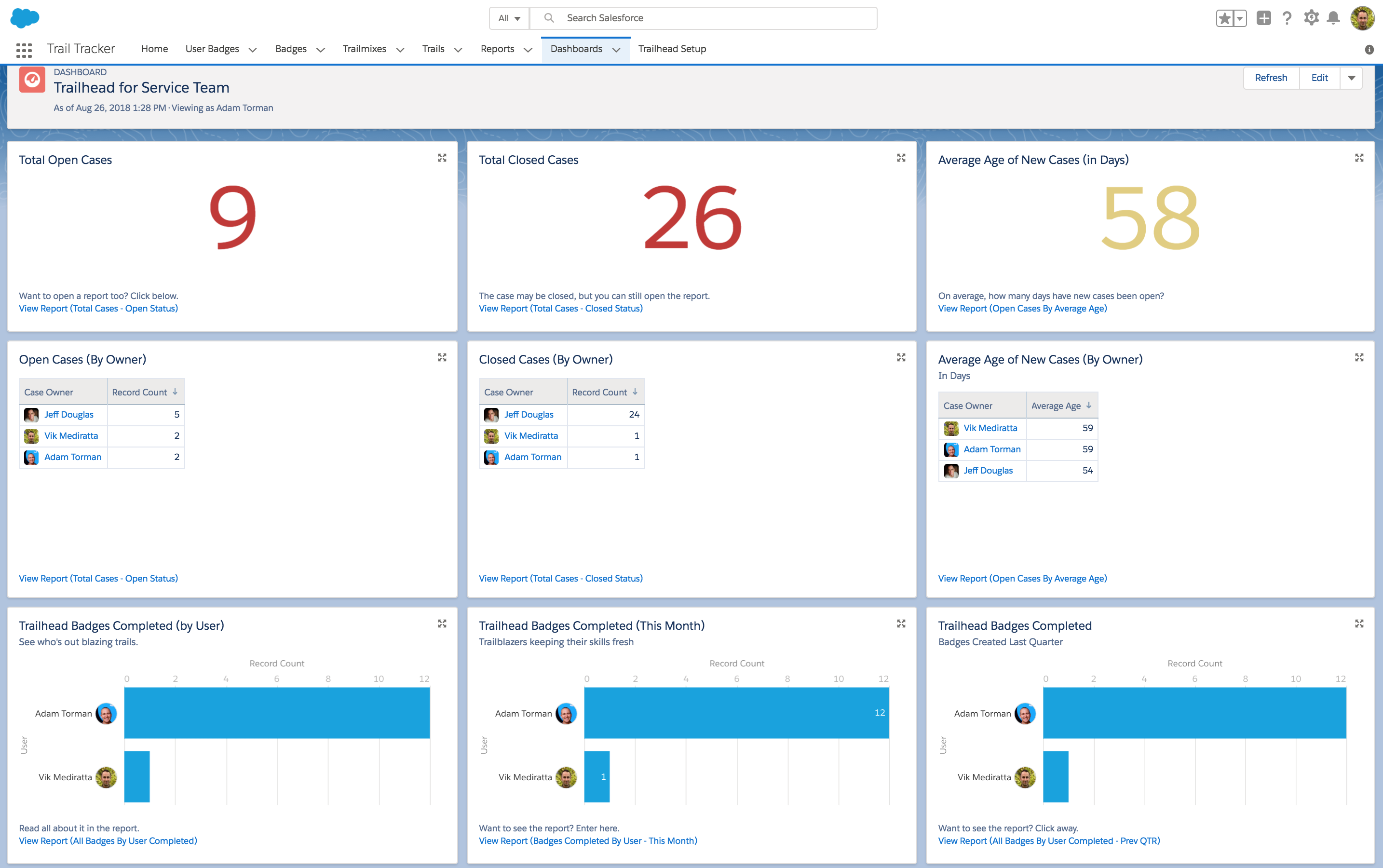Viewport: 1383px width, 868px height.
Task: Expand the Dashboards navigation dropdown
Action: point(617,50)
